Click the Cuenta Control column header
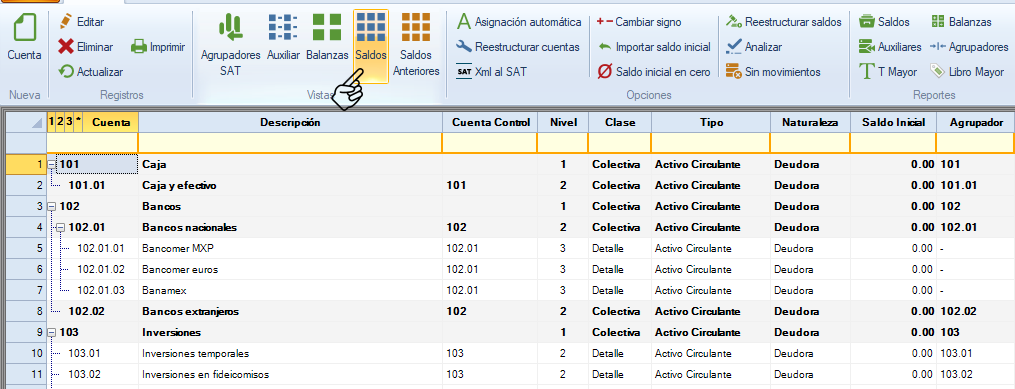The width and height of the screenshot is (1015, 389). 490,122
